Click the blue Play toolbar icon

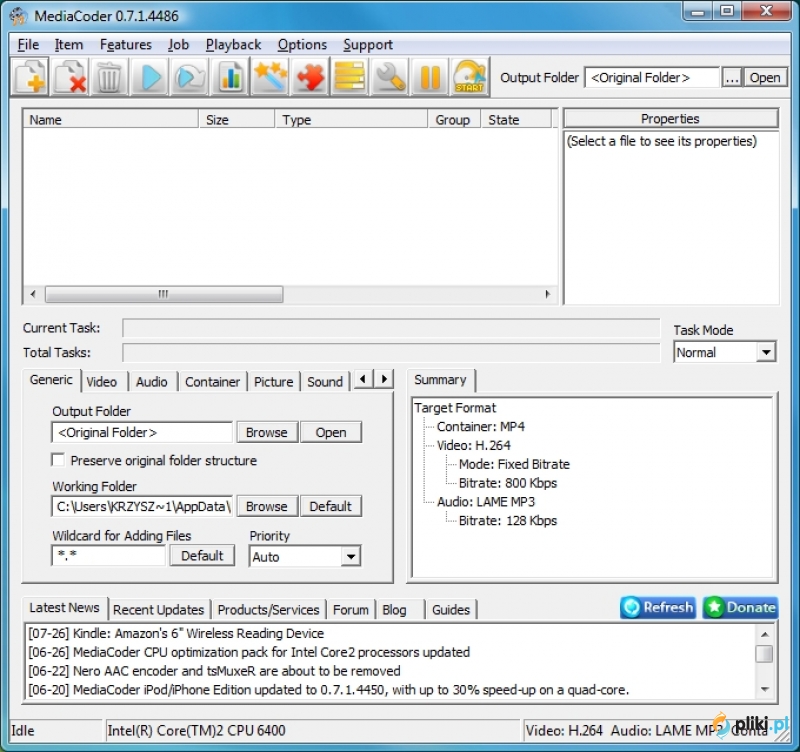tap(149, 77)
